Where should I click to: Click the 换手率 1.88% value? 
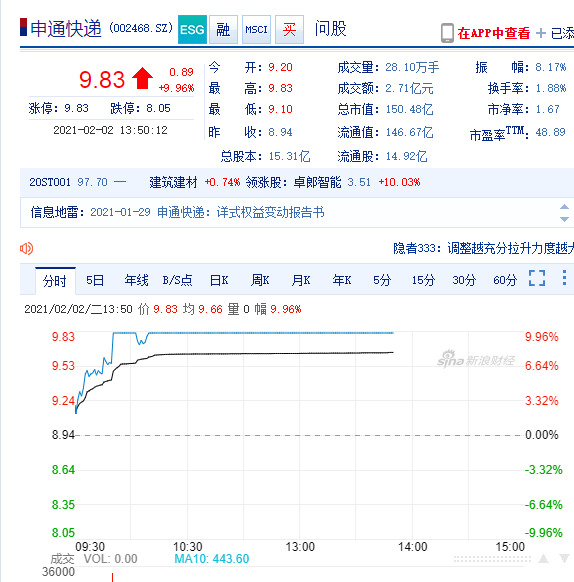(x=551, y=88)
